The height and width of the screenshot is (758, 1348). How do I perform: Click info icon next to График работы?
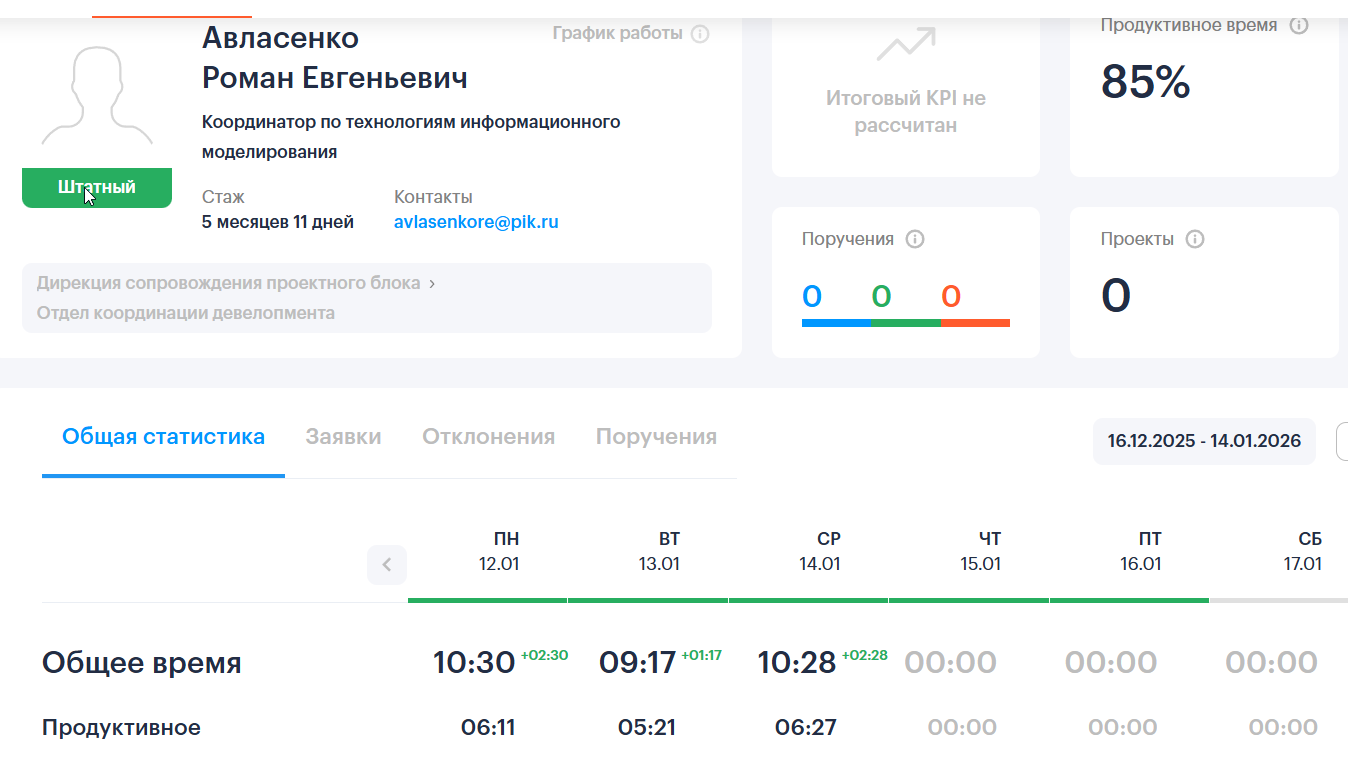pos(700,34)
